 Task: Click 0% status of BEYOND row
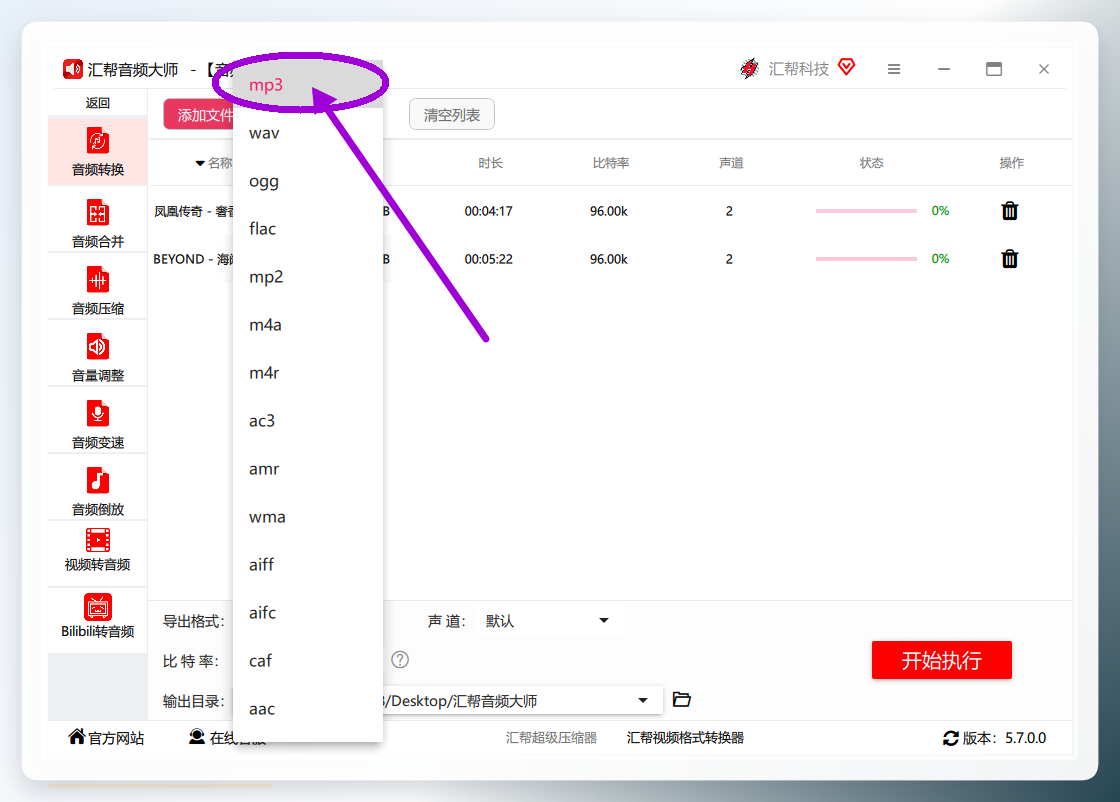pos(940,259)
